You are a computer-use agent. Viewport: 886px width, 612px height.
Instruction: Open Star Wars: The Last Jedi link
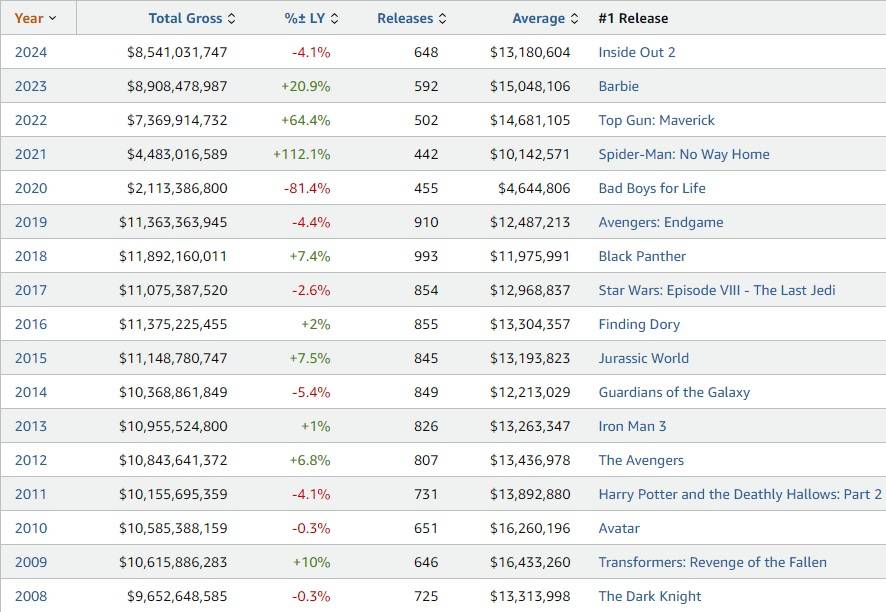tap(716, 290)
